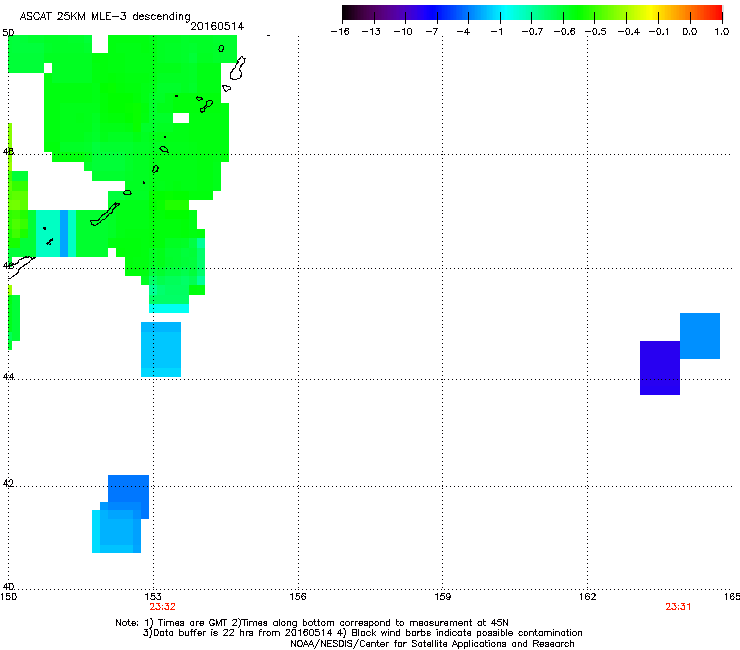Click latitude label 42 on the left axis
Image resolution: width=740 pixels, height=650 pixels.
click(x=8, y=483)
